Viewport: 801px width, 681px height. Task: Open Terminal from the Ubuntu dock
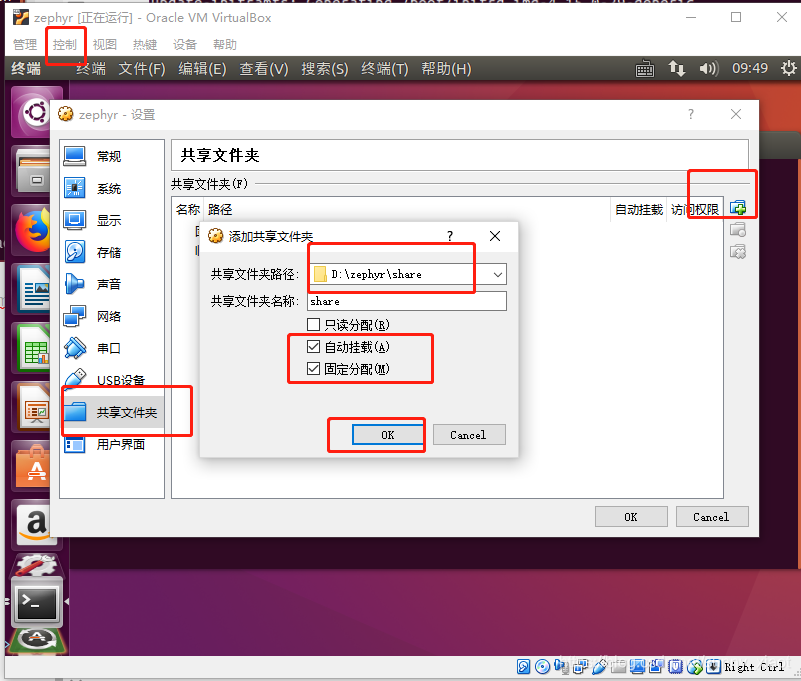click(x=35, y=602)
